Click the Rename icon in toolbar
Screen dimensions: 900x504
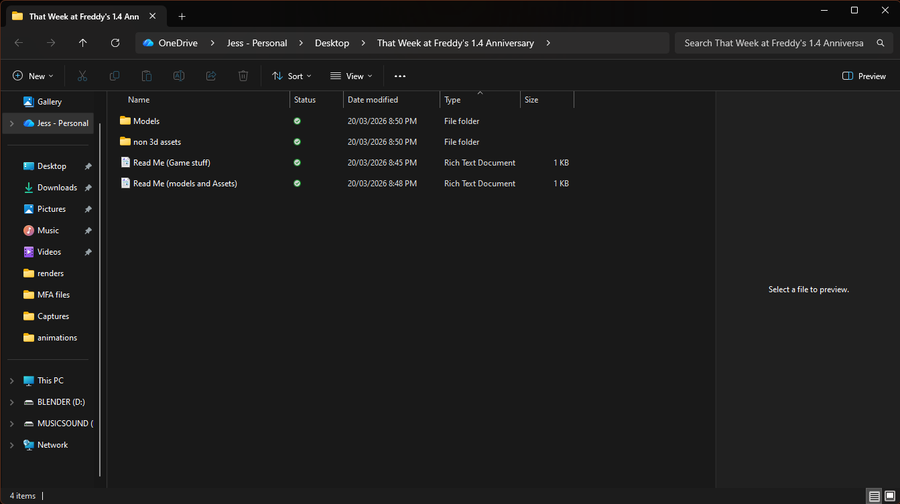179,76
